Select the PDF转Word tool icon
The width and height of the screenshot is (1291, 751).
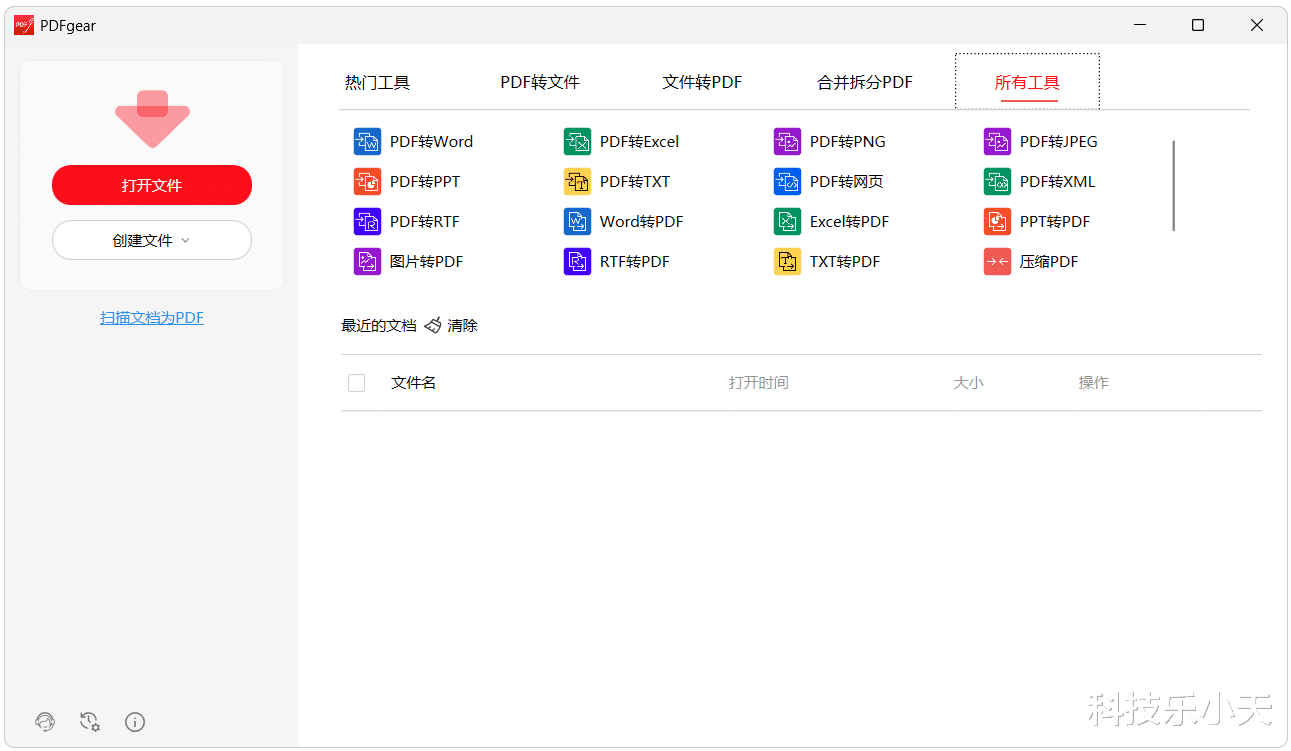click(x=367, y=141)
